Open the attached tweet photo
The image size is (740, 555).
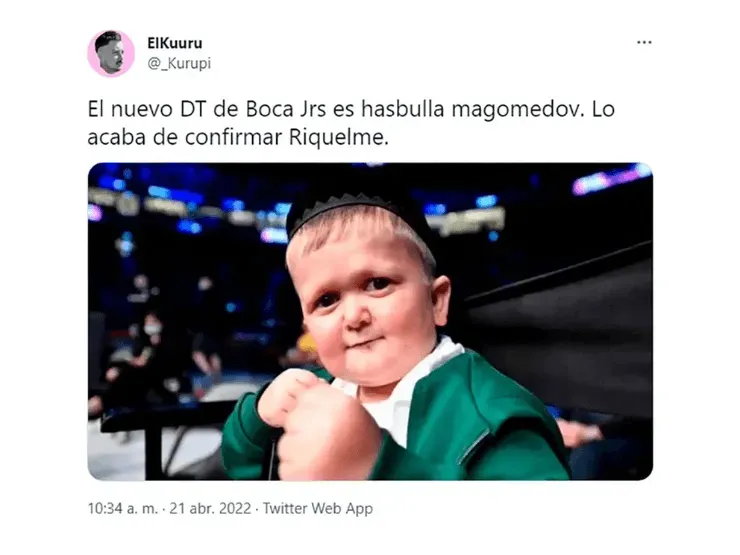pyautogui.click(x=370, y=321)
